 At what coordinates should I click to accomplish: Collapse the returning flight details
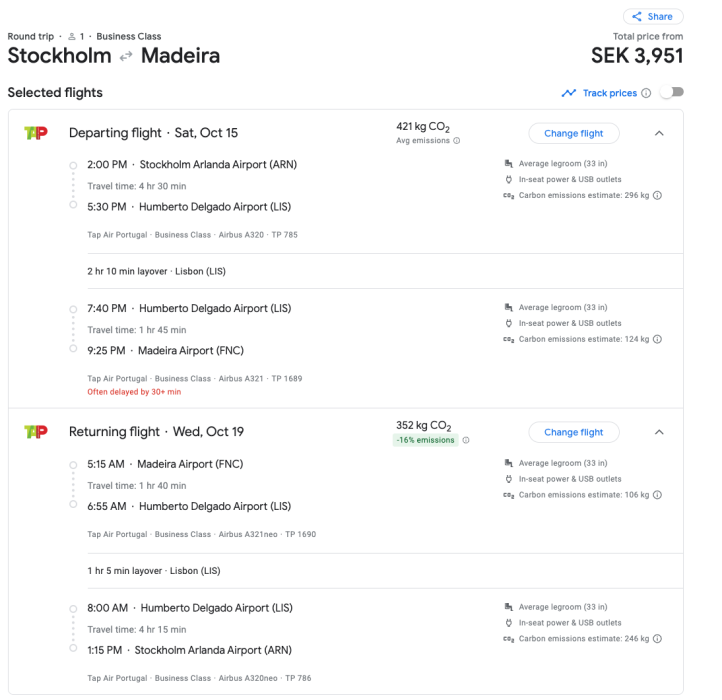tap(658, 433)
